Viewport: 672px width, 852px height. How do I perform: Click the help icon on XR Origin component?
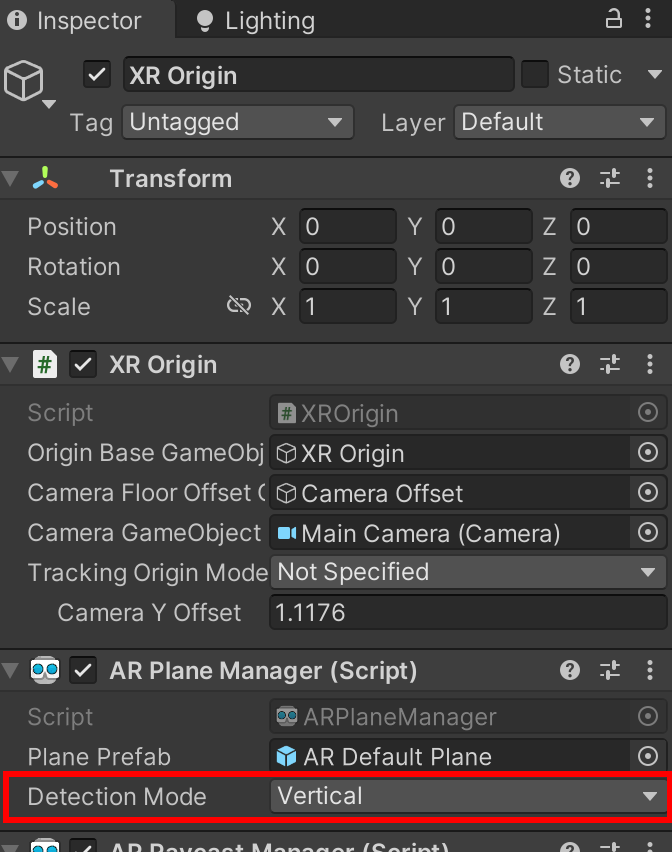pos(570,364)
